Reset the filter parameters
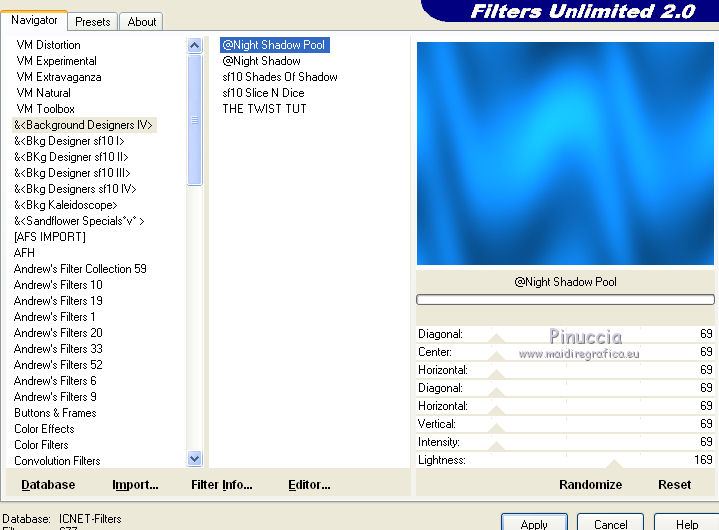The width and height of the screenshot is (719, 530). coord(675,485)
